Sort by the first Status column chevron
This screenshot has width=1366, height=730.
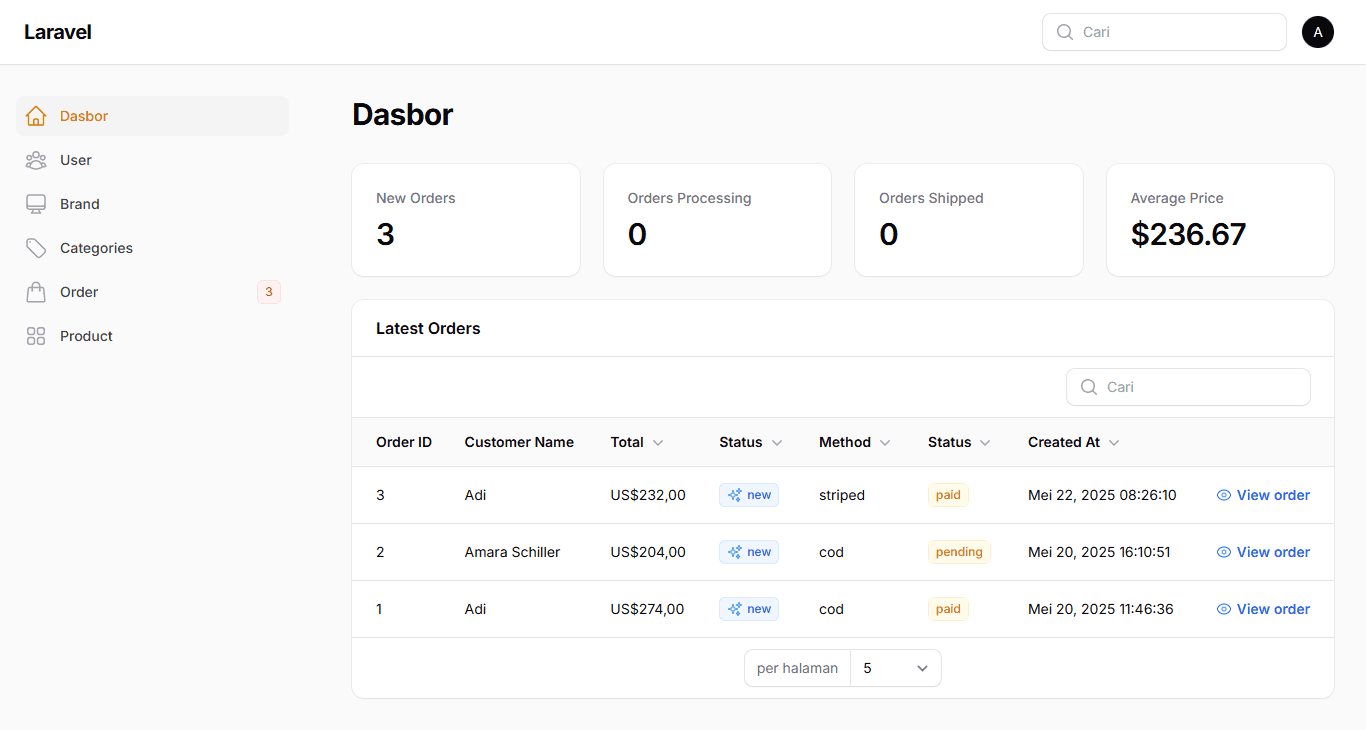(x=777, y=442)
